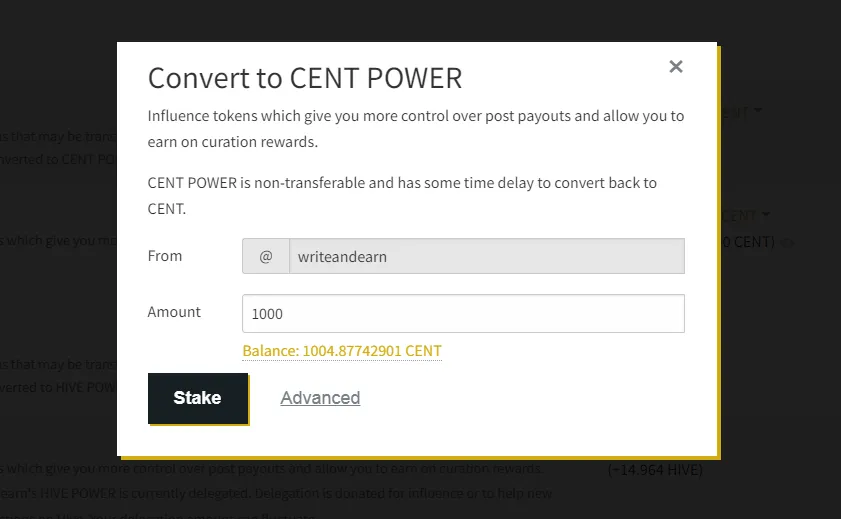Click the Influence tokens description paragraph

416,129
